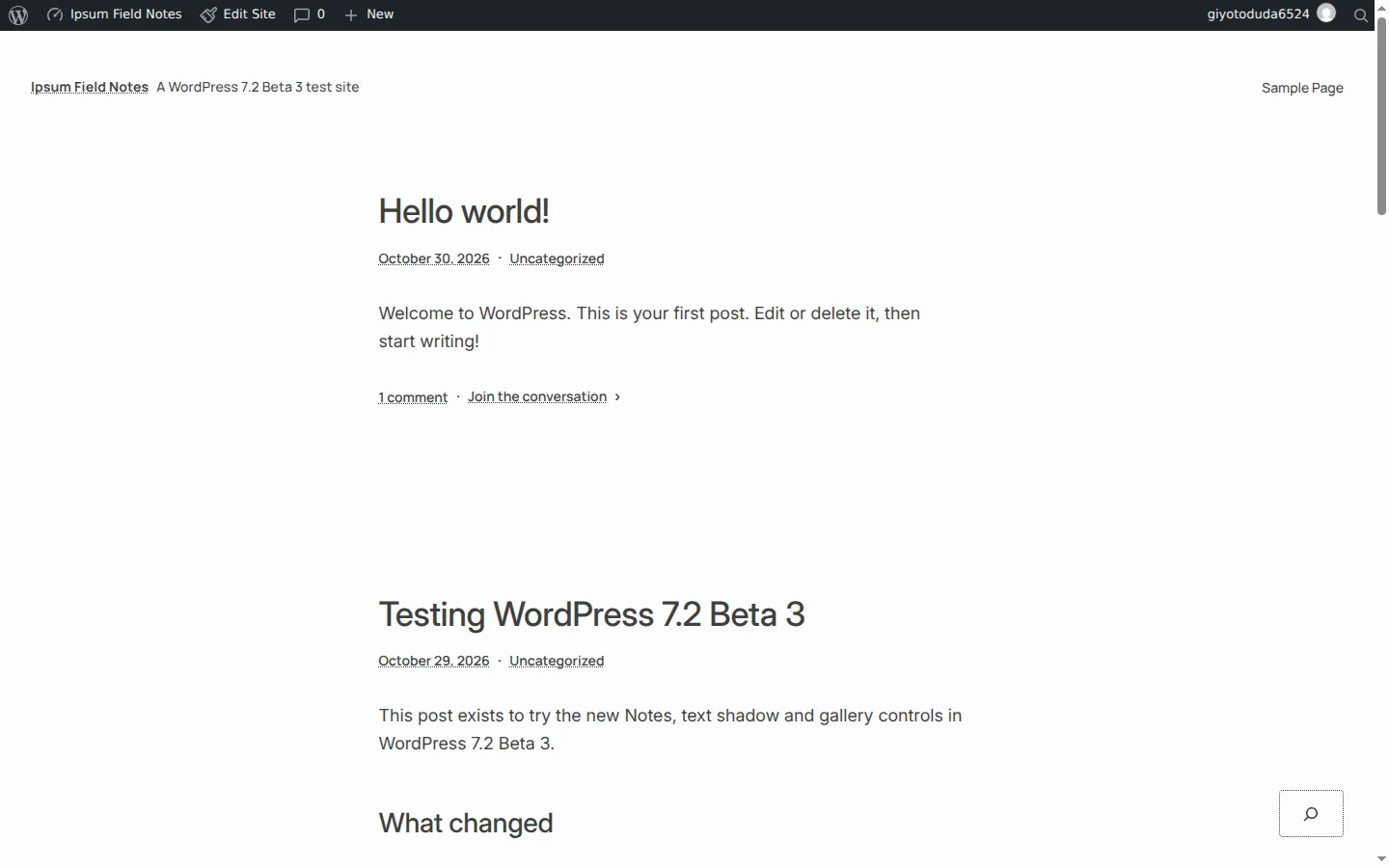This screenshot has height=868, width=1389.
Task: Click the tagline A WordPress 7.2 Beta 3 test site
Action: (258, 87)
